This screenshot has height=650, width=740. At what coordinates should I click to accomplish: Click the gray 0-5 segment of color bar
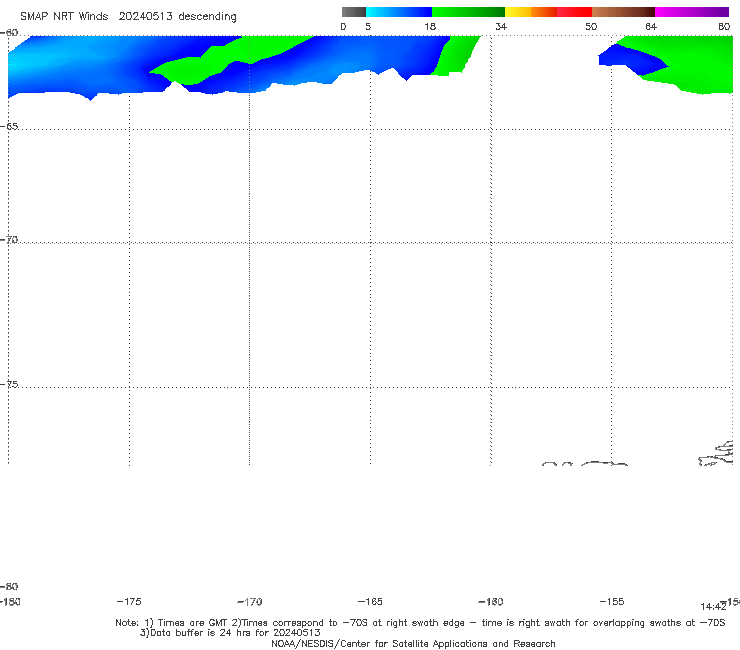coord(354,12)
